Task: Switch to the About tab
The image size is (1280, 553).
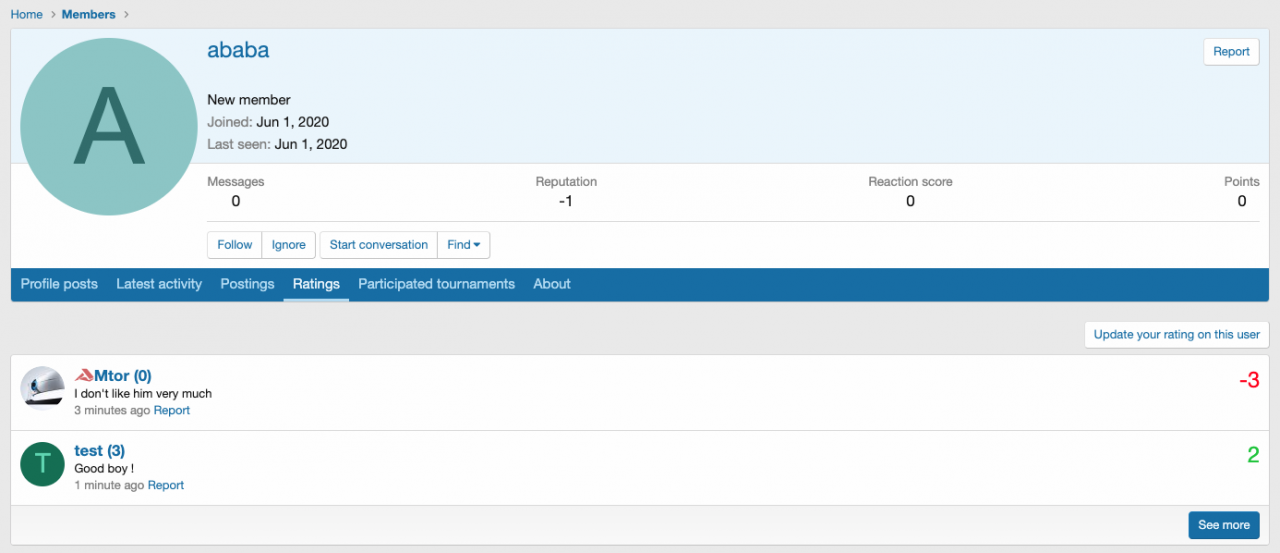Action: 552,284
